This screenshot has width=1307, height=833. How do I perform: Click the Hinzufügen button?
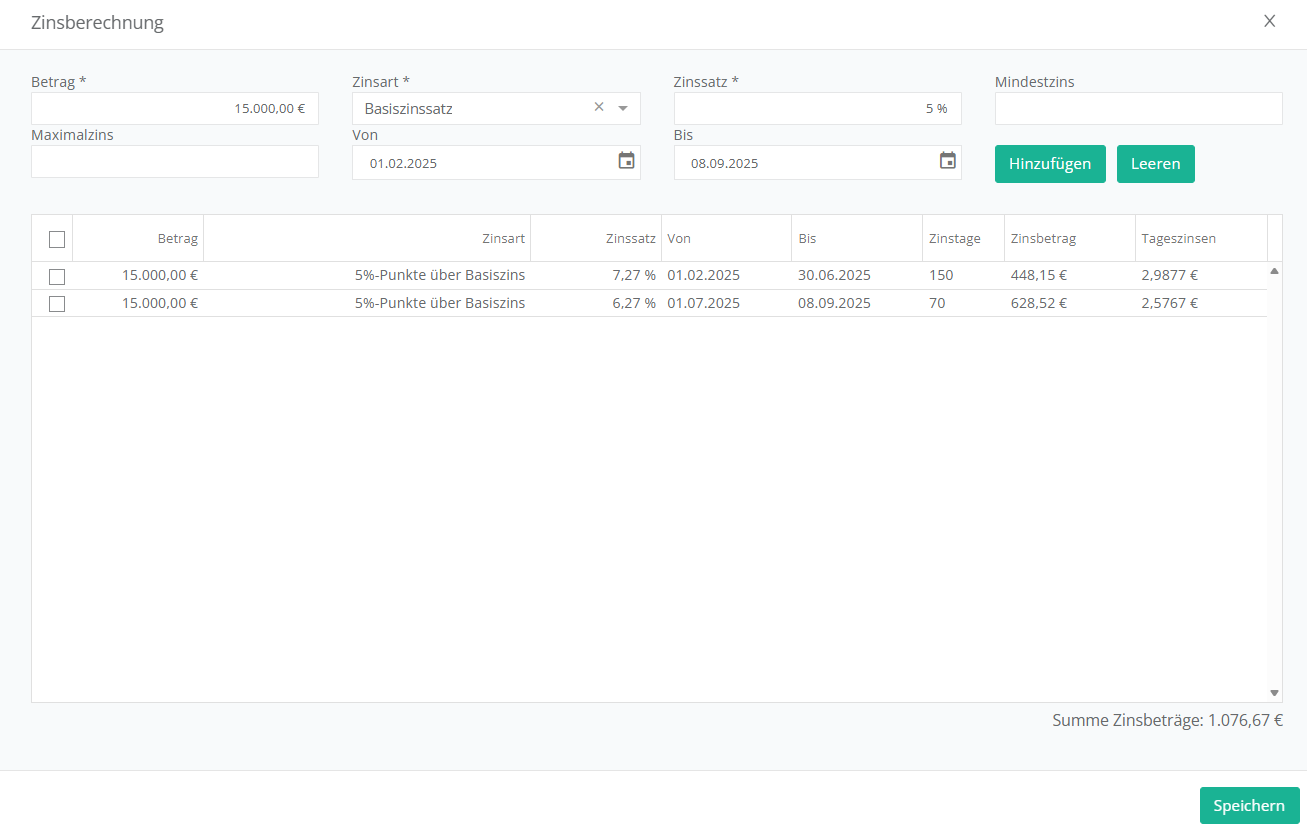pyautogui.click(x=1049, y=164)
